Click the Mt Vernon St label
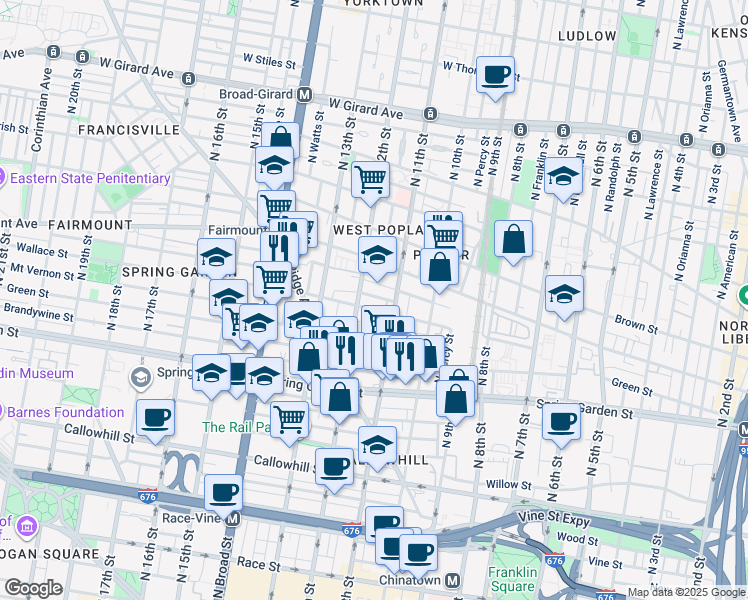This screenshot has height=600, width=748. [x=42, y=271]
